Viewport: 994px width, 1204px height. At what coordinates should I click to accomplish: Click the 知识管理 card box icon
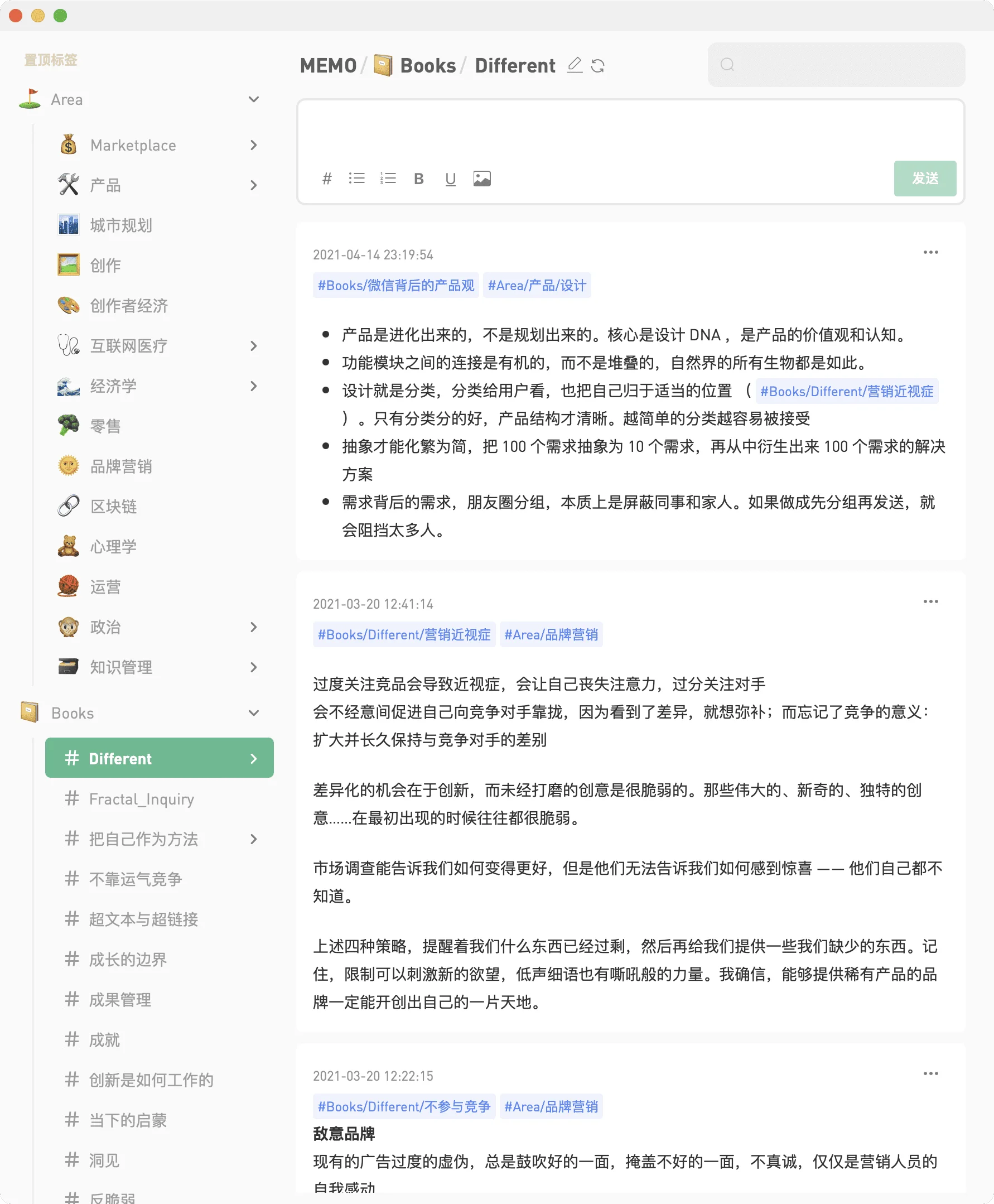click(69, 667)
